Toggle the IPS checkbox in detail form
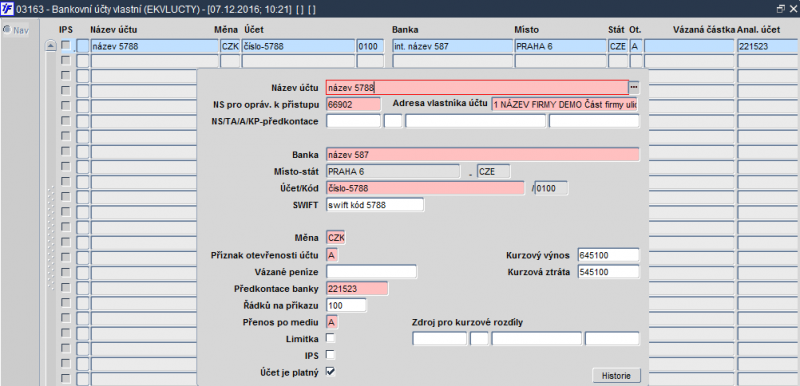800x386 pixels. [x=331, y=354]
